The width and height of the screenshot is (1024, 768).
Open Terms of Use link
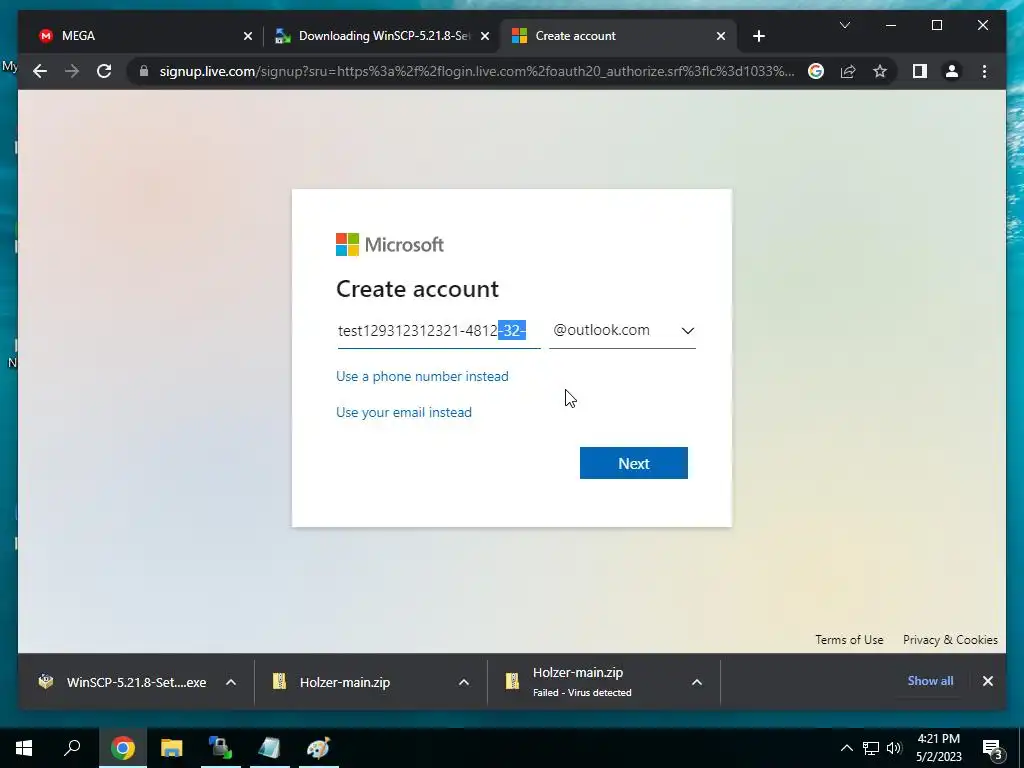click(x=849, y=639)
